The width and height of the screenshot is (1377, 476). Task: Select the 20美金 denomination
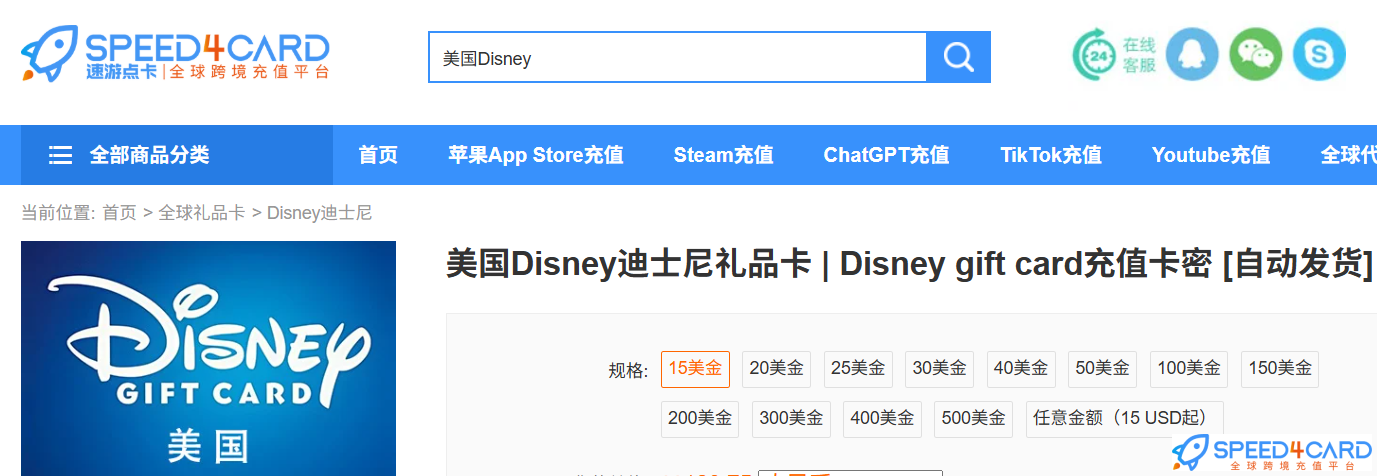click(x=777, y=369)
